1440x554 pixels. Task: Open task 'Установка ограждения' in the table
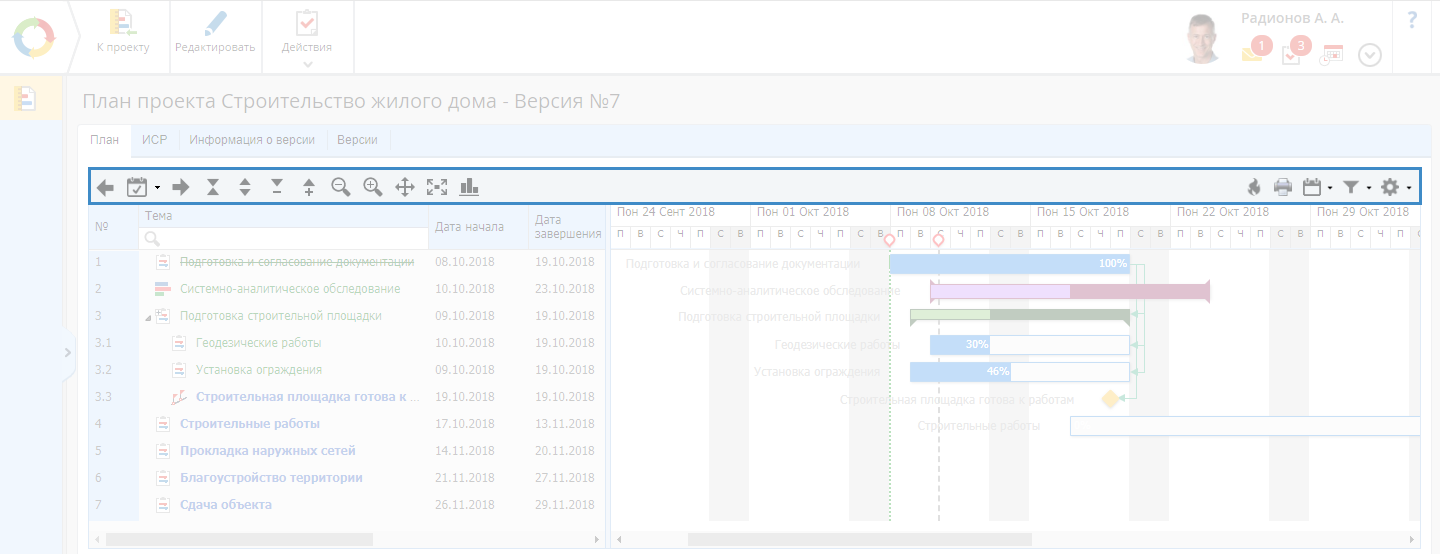tap(258, 370)
